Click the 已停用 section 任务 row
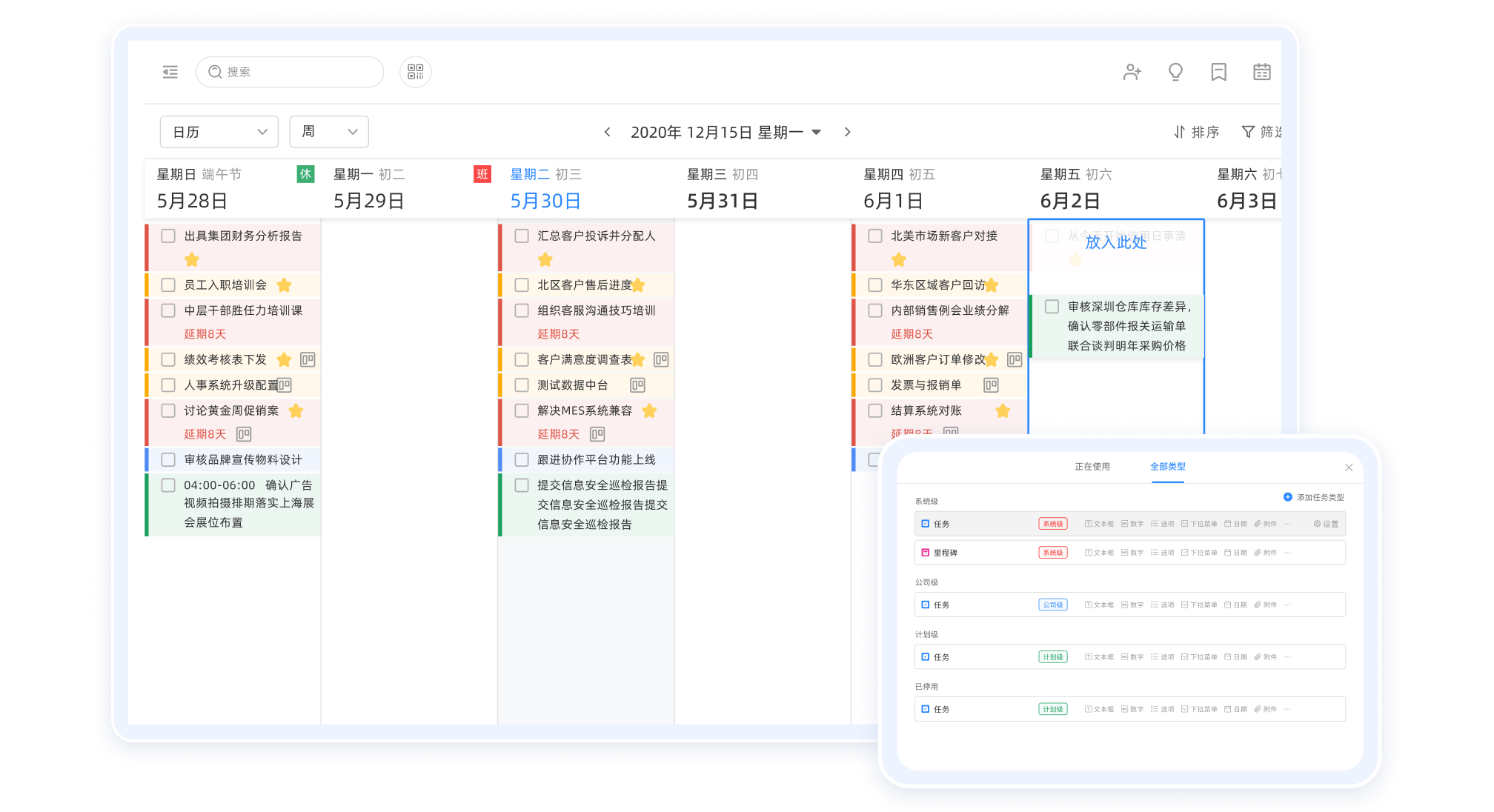 1130,709
